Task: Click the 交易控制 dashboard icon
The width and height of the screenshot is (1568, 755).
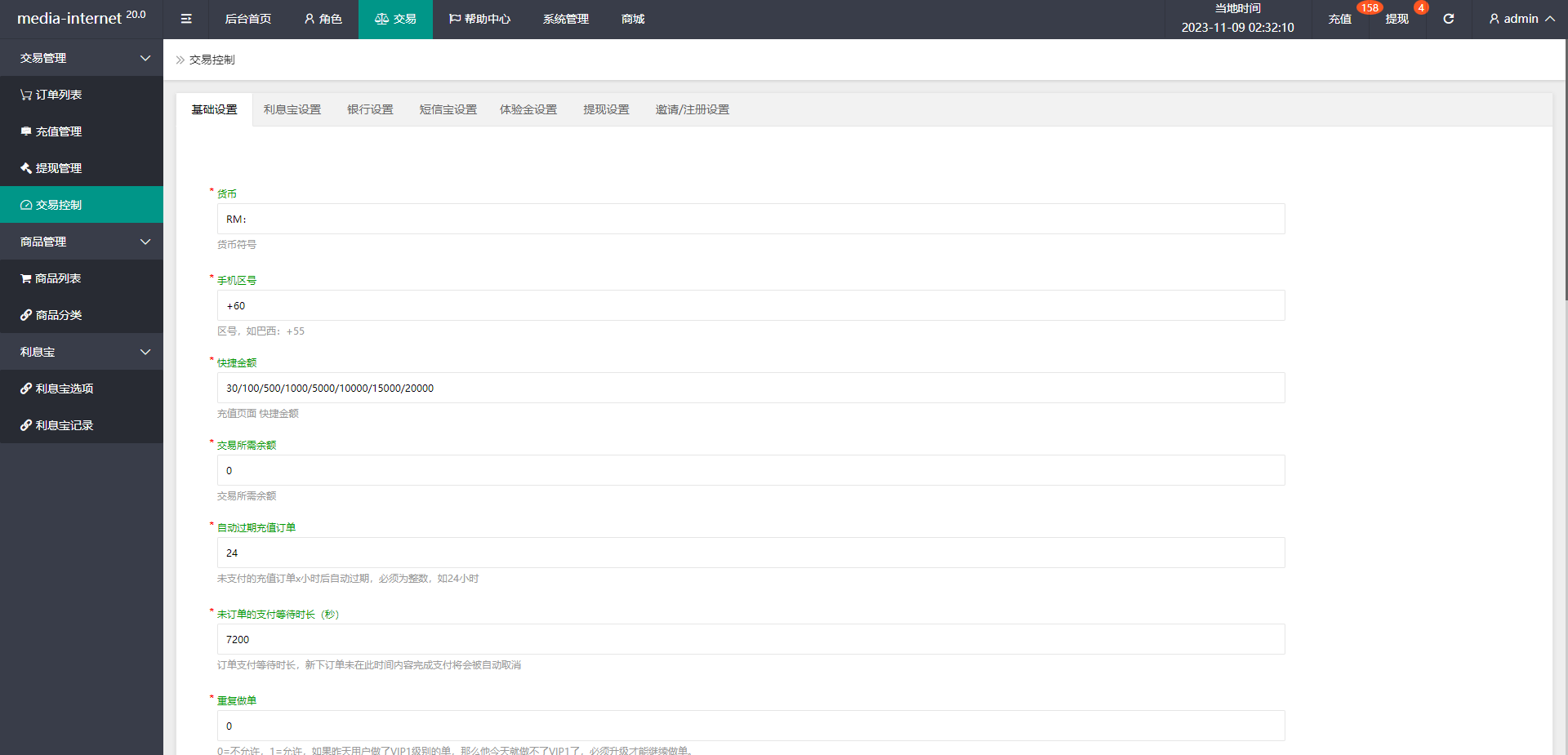Action: point(26,205)
